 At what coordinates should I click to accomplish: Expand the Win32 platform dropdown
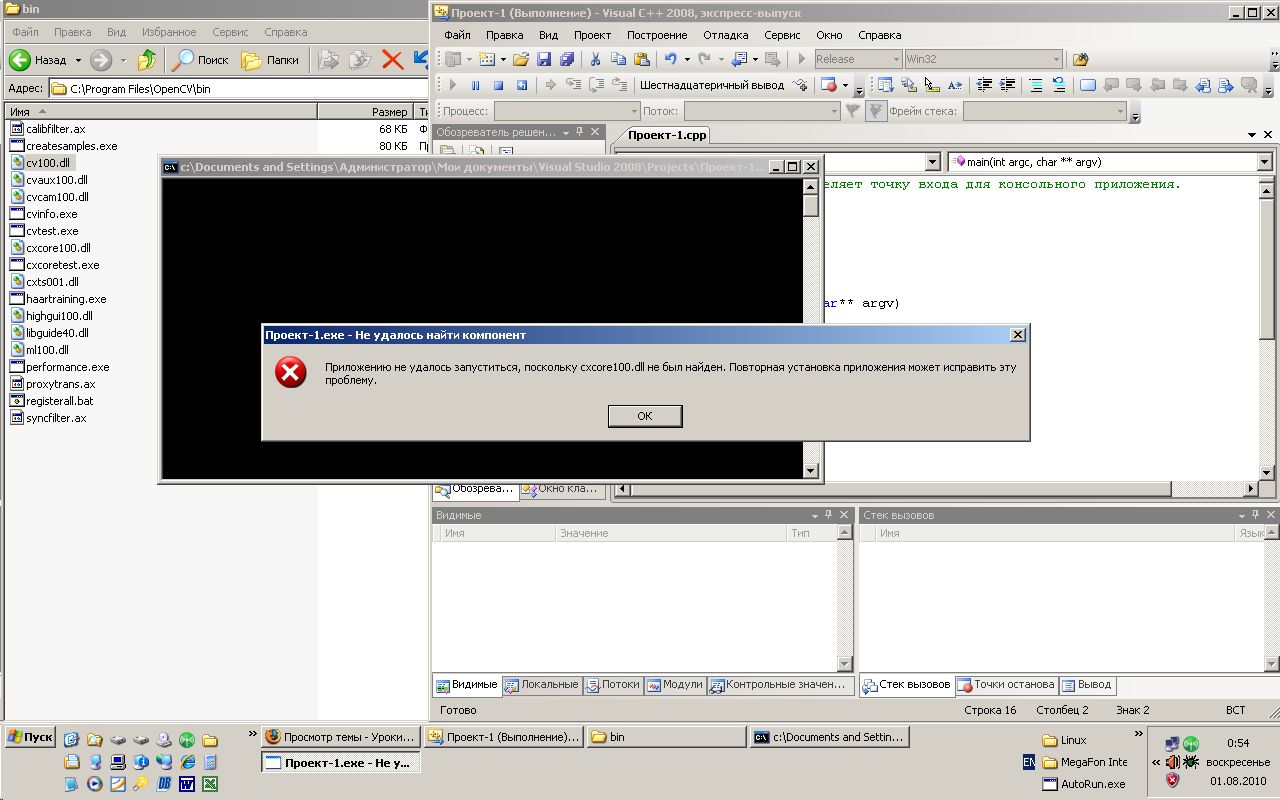[1055, 60]
